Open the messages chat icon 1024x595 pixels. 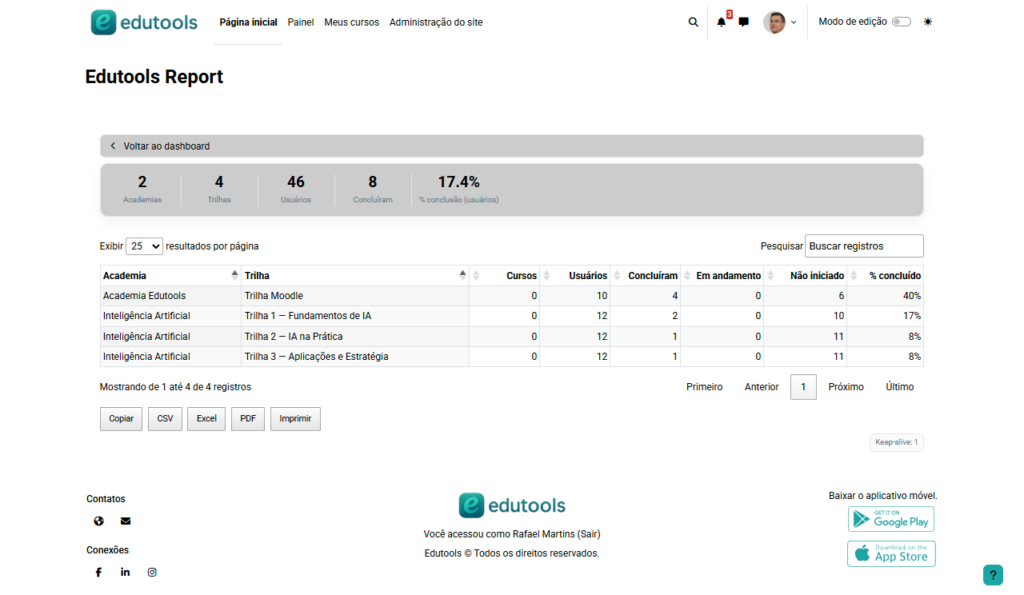(743, 22)
